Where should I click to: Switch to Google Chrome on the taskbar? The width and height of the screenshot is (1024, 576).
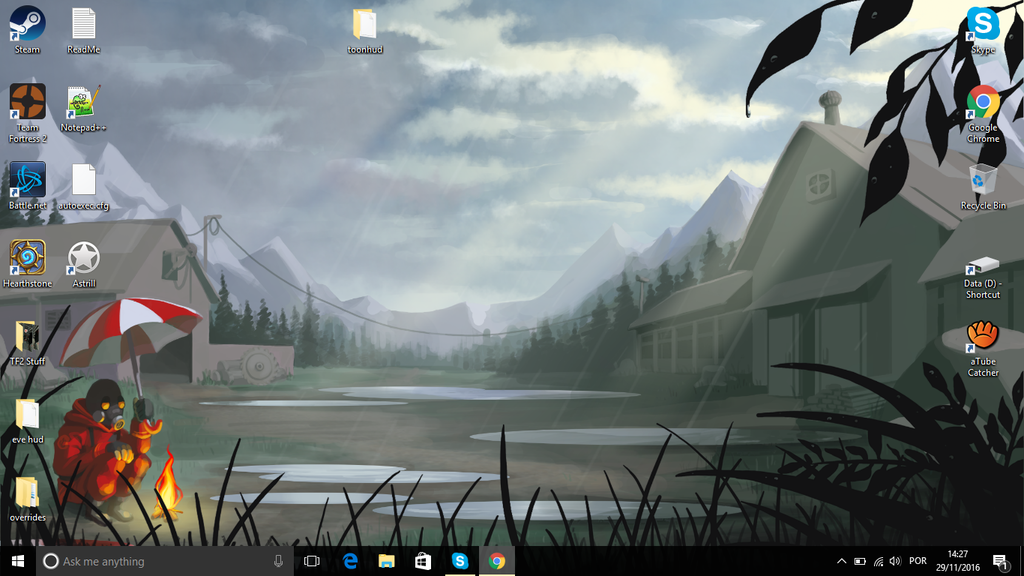click(497, 561)
